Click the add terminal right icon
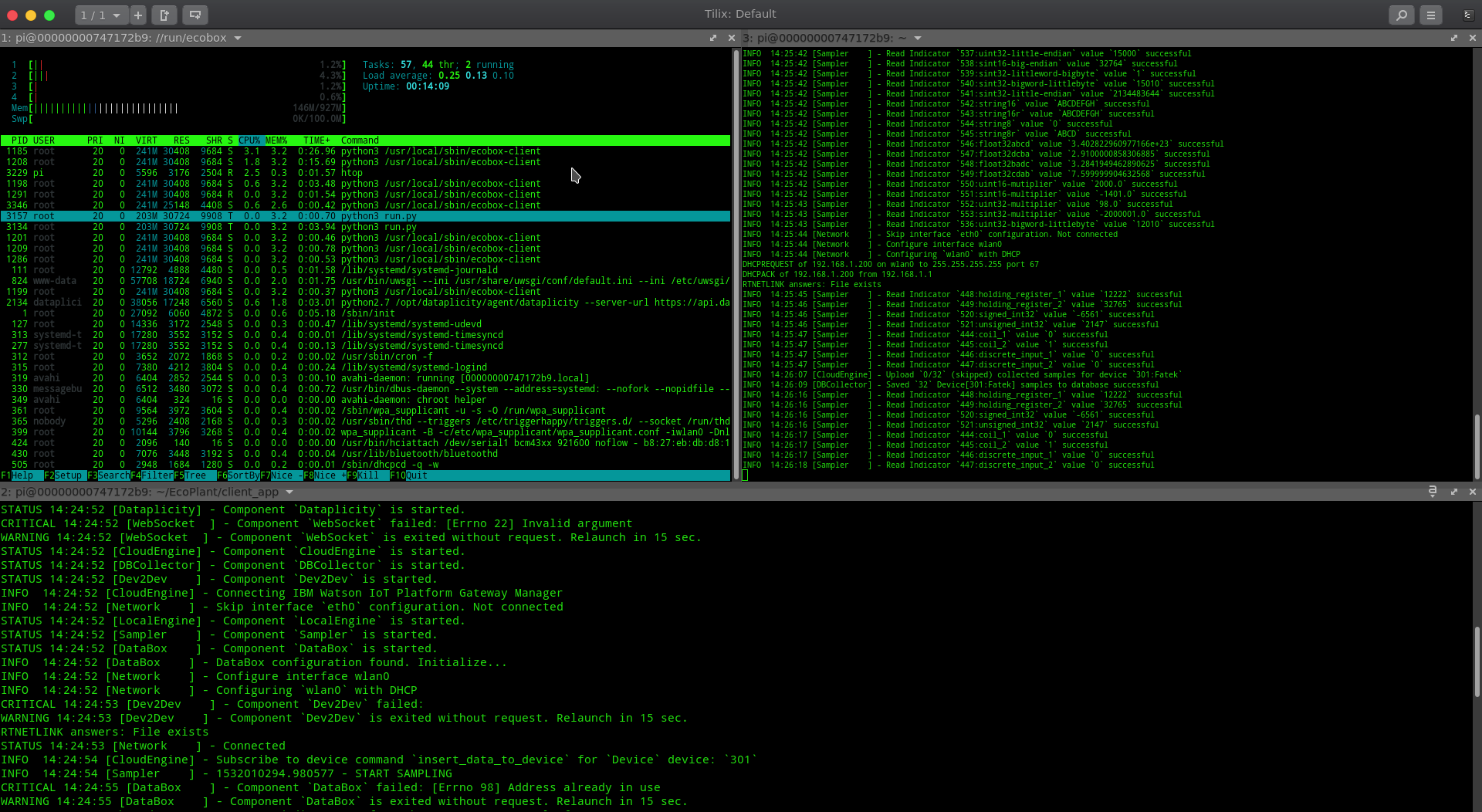This screenshot has height=812, width=1482. 164,15
